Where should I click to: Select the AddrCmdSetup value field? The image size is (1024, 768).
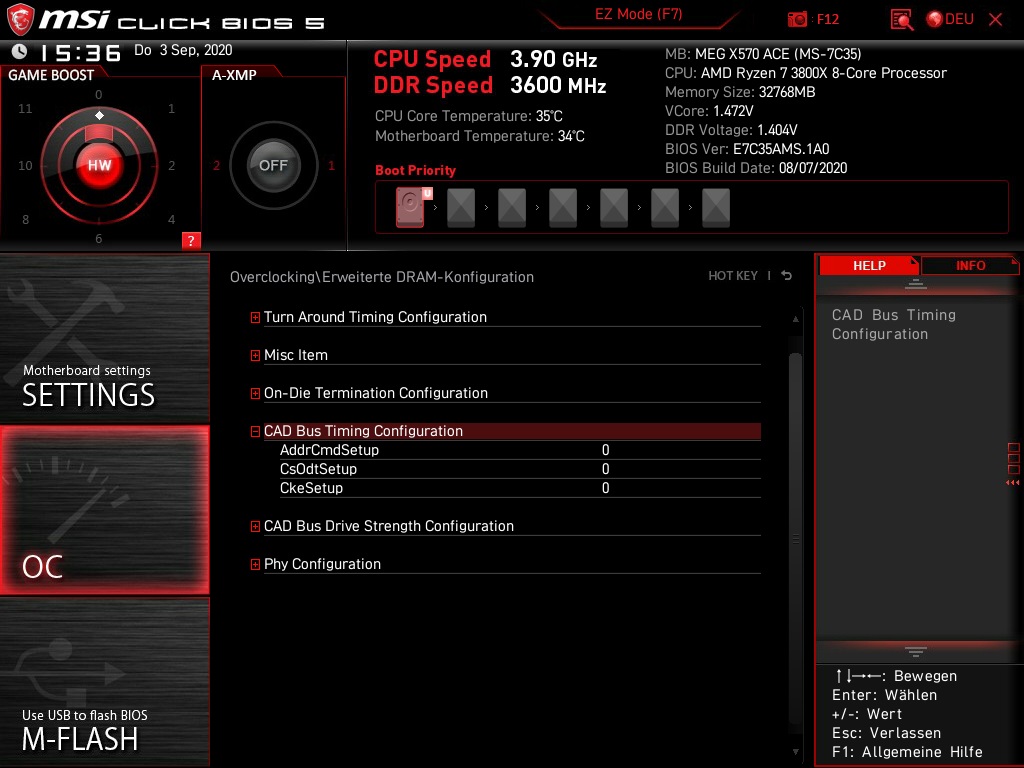point(605,450)
